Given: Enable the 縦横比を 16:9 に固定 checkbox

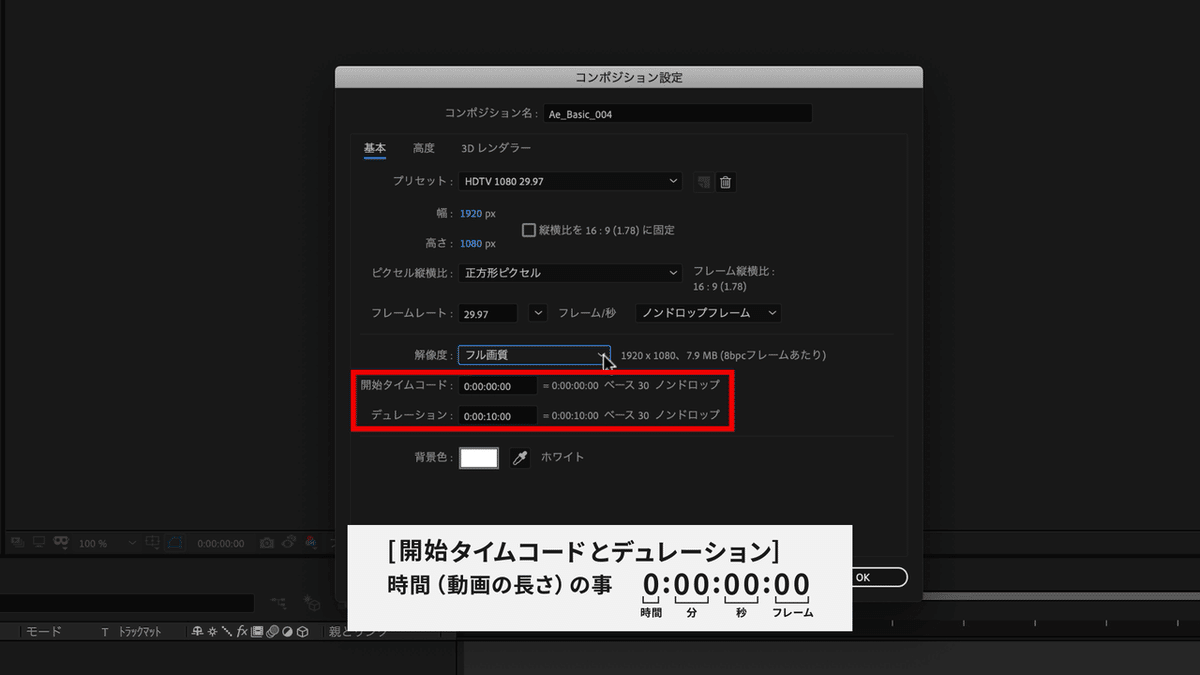Looking at the screenshot, I should [x=528, y=230].
